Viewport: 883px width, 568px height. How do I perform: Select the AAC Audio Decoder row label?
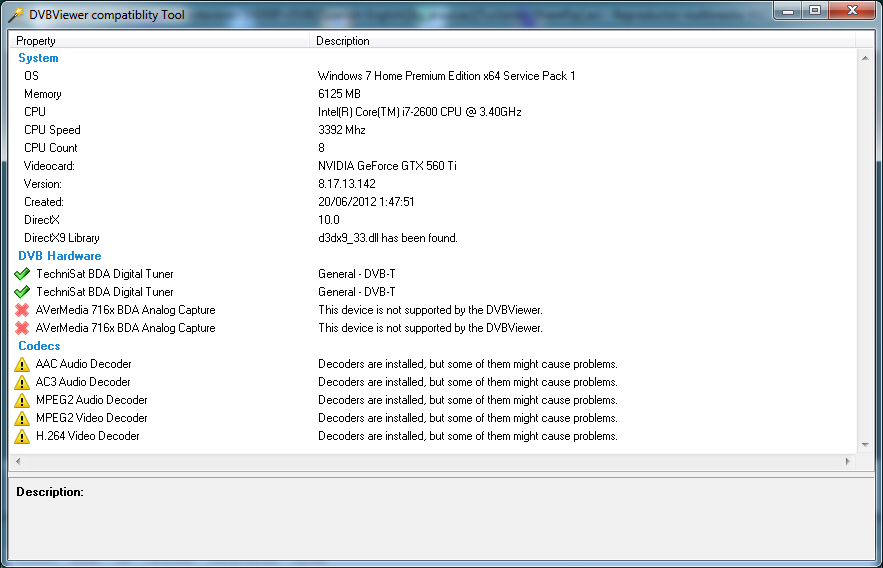point(84,364)
